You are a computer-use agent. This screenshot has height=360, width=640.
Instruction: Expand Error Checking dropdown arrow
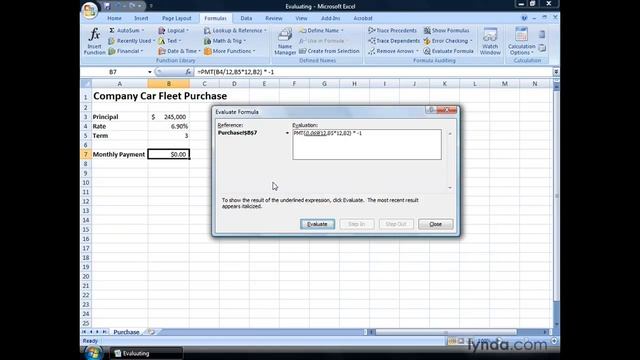pos(471,41)
